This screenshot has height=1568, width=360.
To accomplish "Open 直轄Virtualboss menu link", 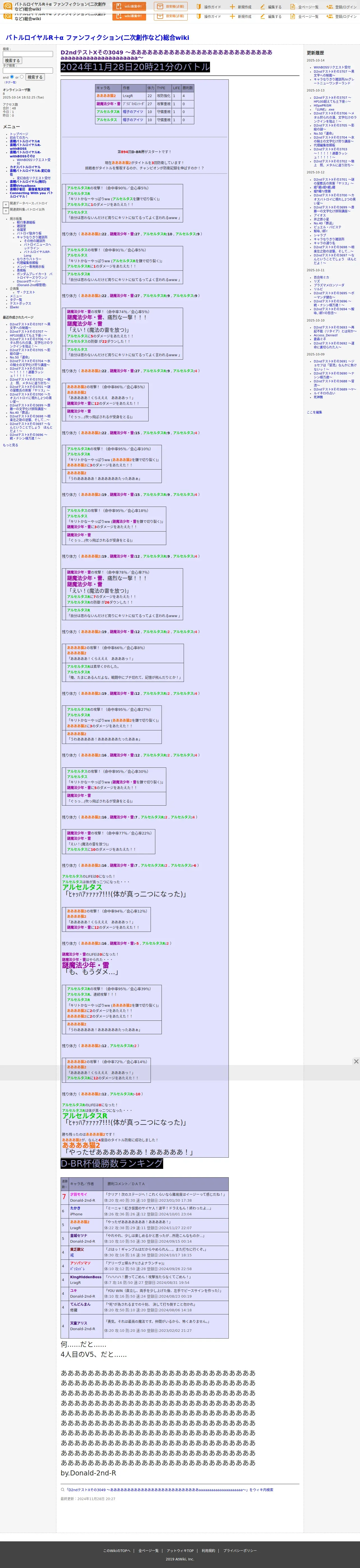I will click(22, 186).
